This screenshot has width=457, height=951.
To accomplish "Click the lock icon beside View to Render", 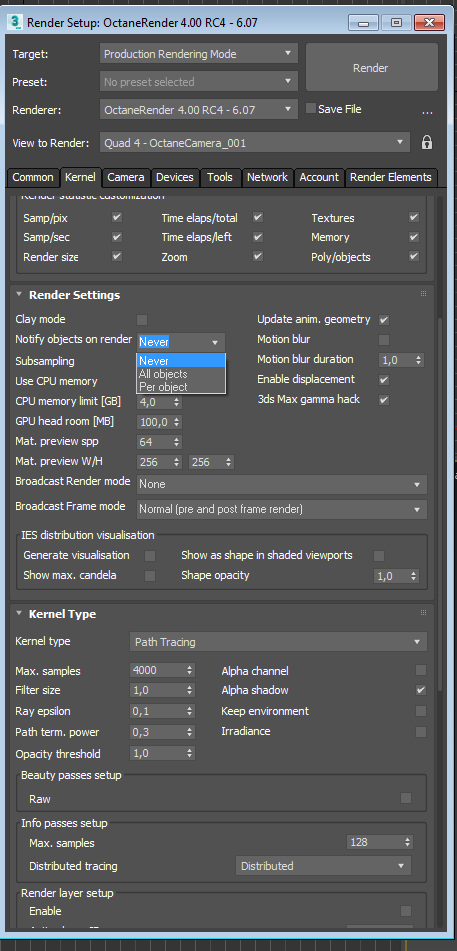I will [427, 143].
